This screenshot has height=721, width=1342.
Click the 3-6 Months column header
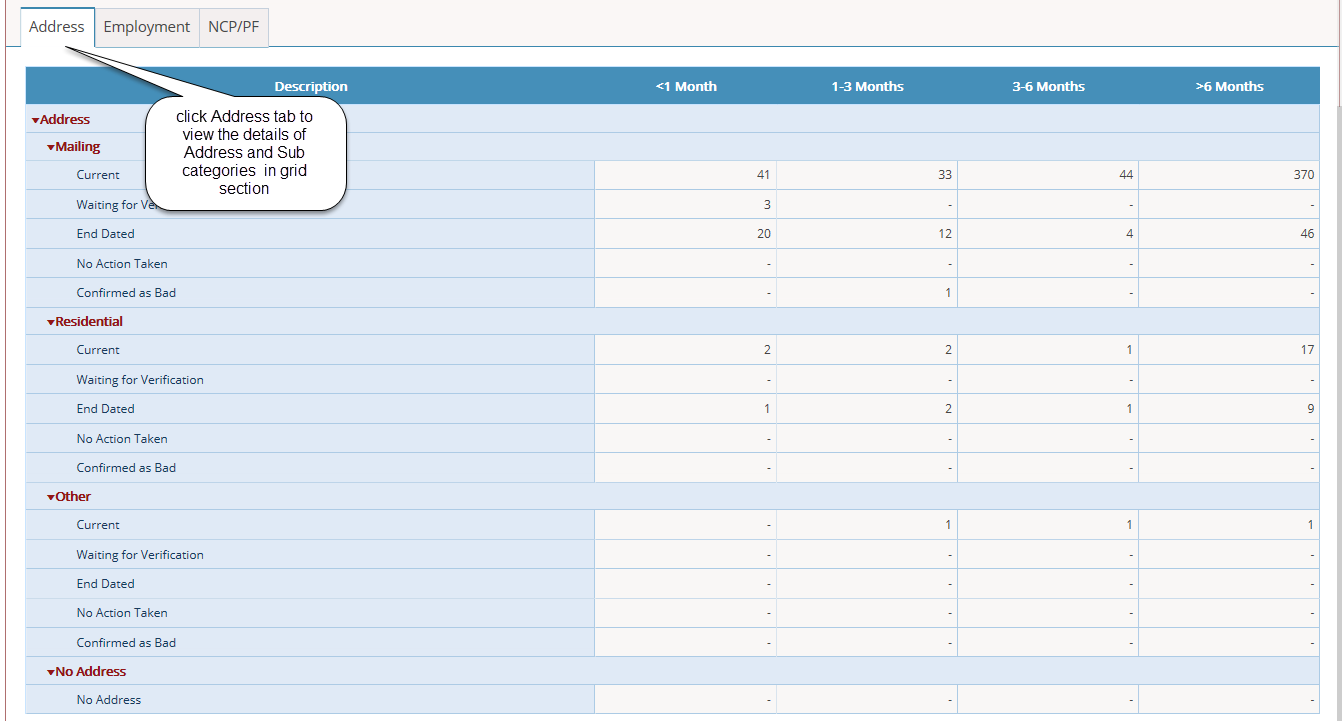click(1048, 87)
